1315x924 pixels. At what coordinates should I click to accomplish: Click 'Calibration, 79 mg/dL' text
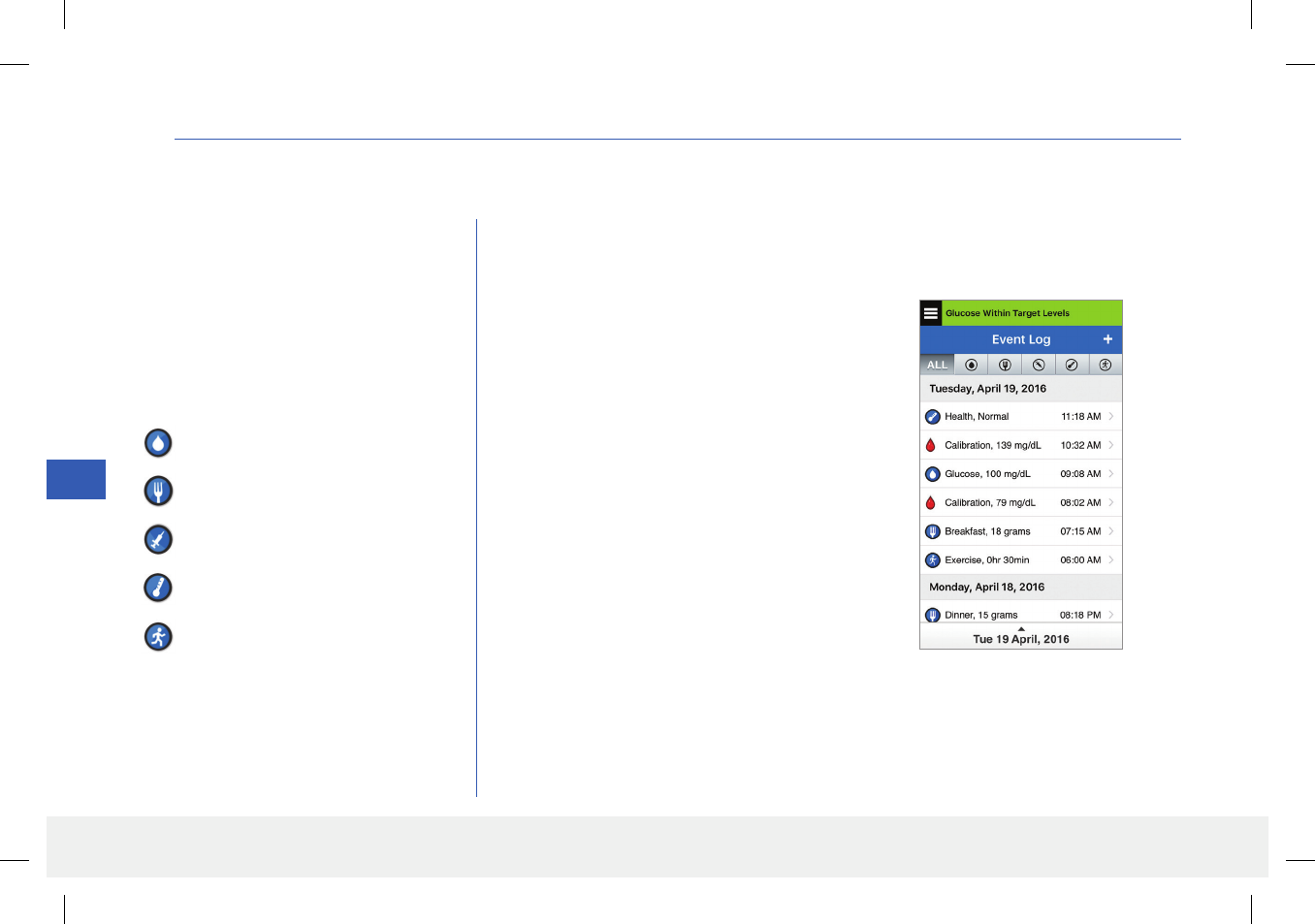[x=990, y=502]
